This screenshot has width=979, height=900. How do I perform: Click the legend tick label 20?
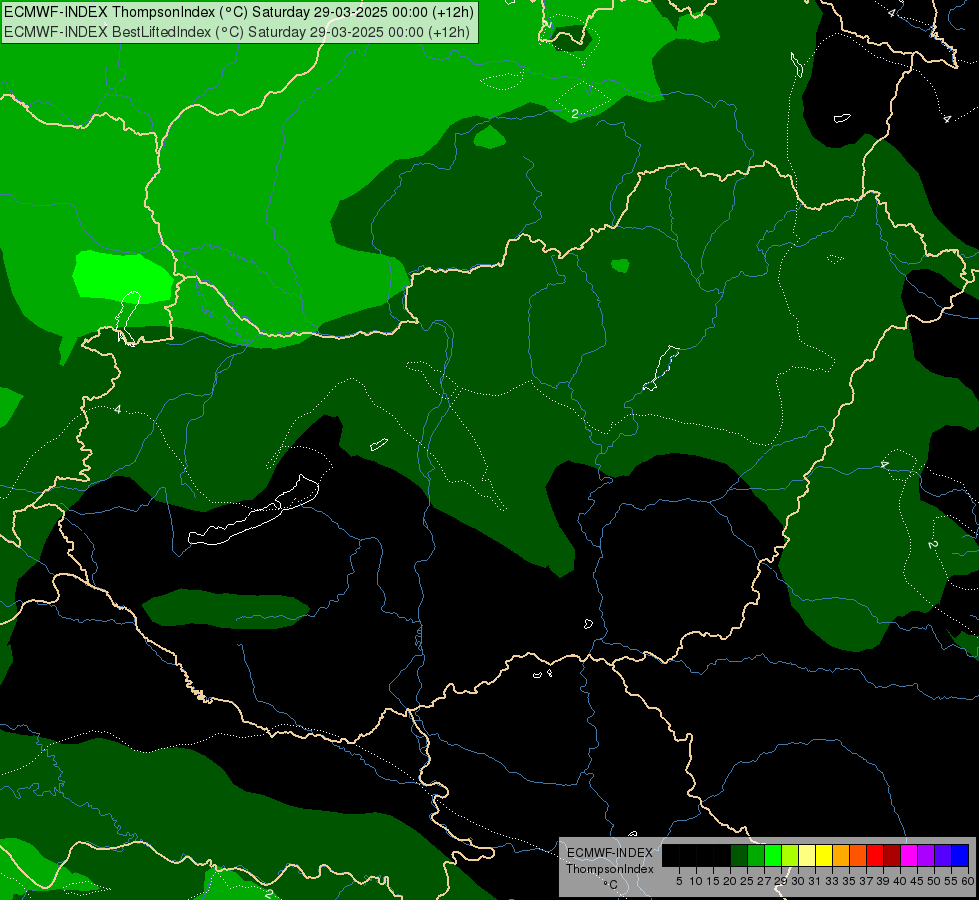click(730, 881)
